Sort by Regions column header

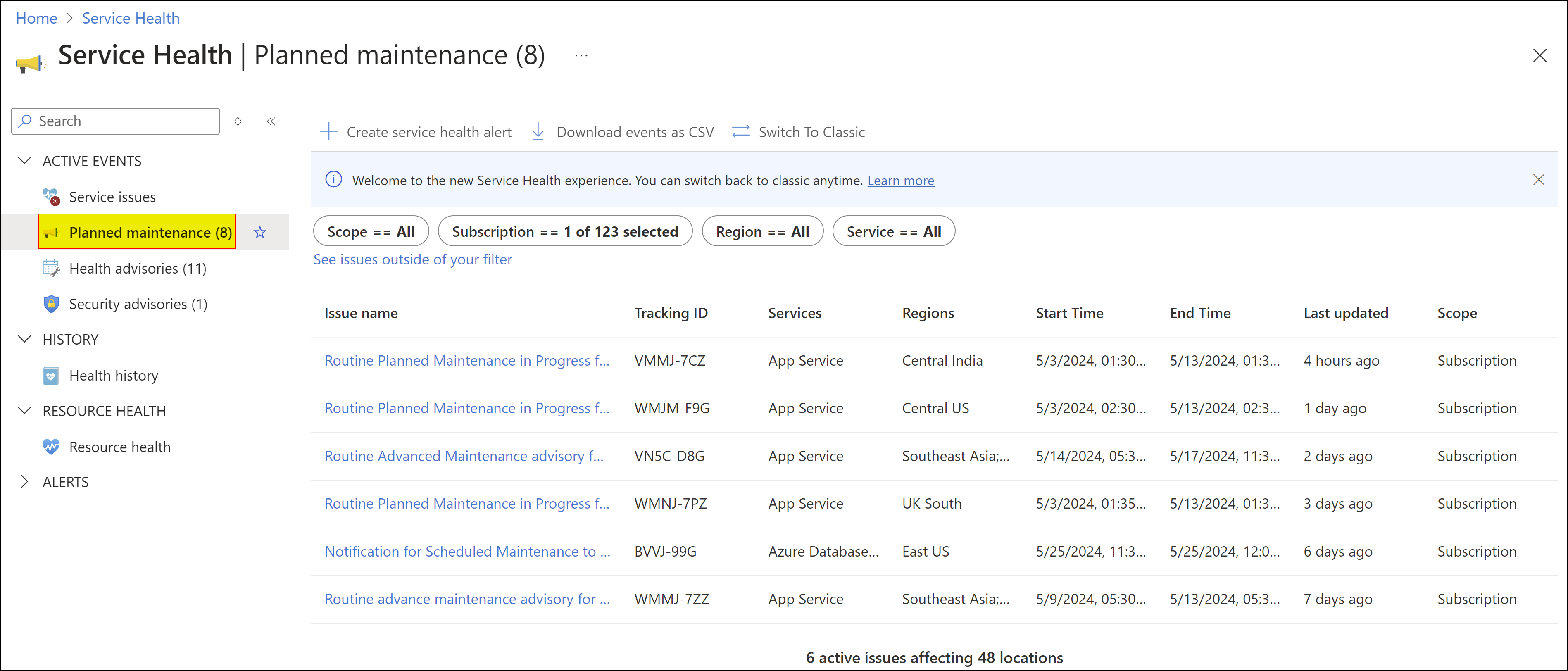(928, 313)
